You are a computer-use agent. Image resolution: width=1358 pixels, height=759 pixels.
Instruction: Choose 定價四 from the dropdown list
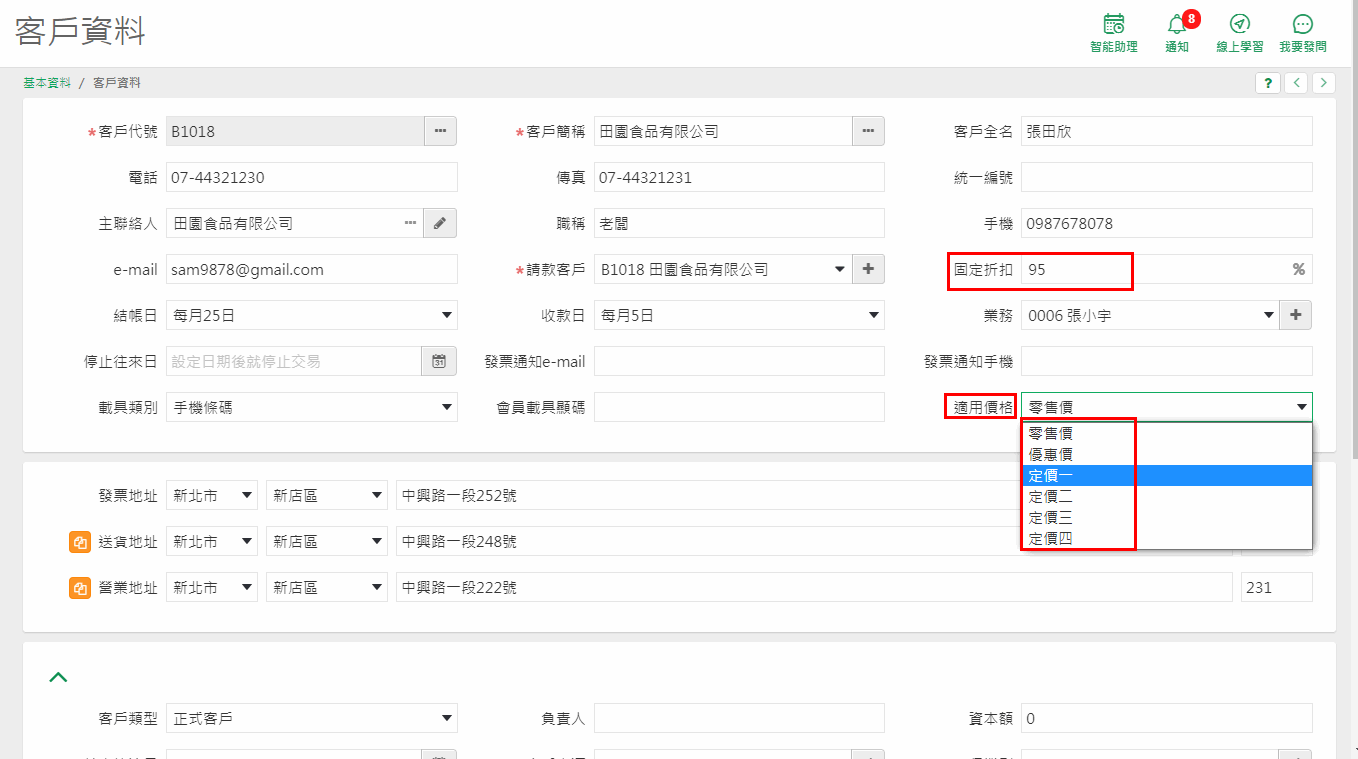click(1167, 539)
